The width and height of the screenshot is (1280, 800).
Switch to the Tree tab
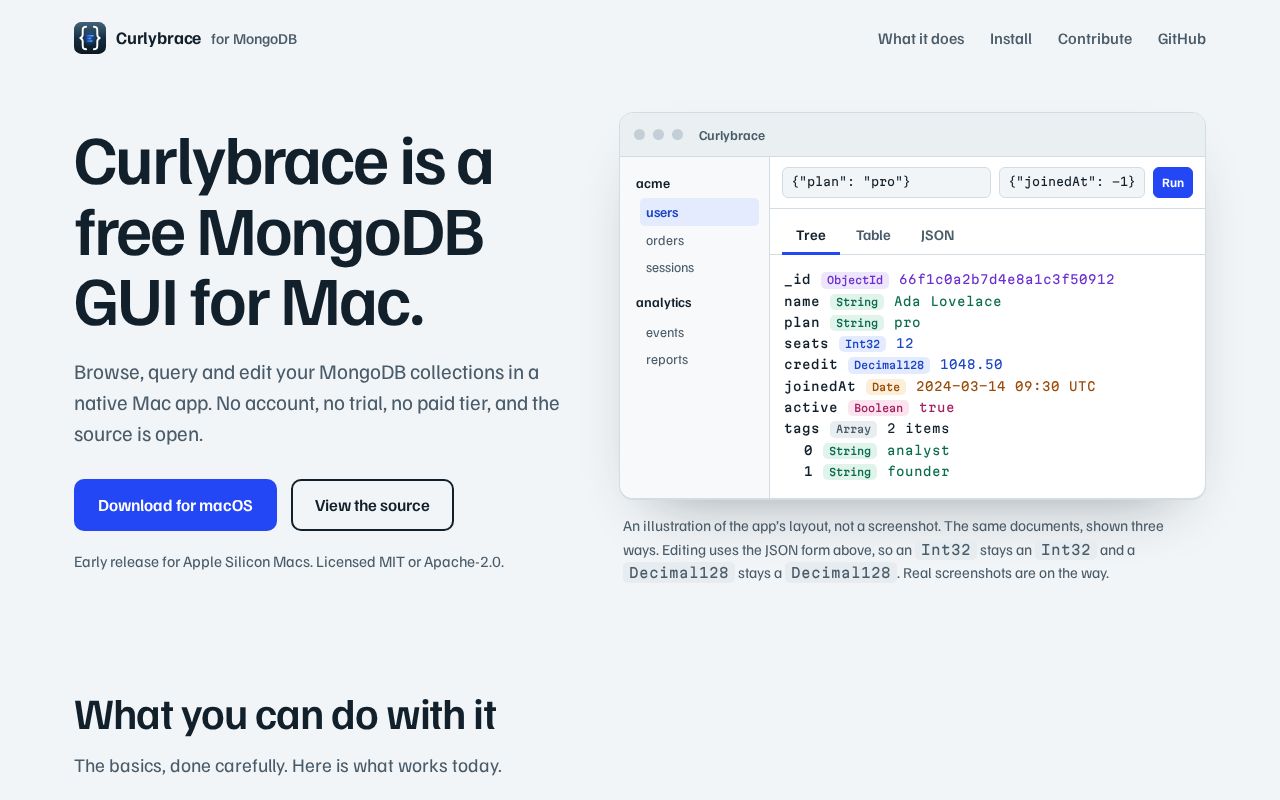point(811,235)
